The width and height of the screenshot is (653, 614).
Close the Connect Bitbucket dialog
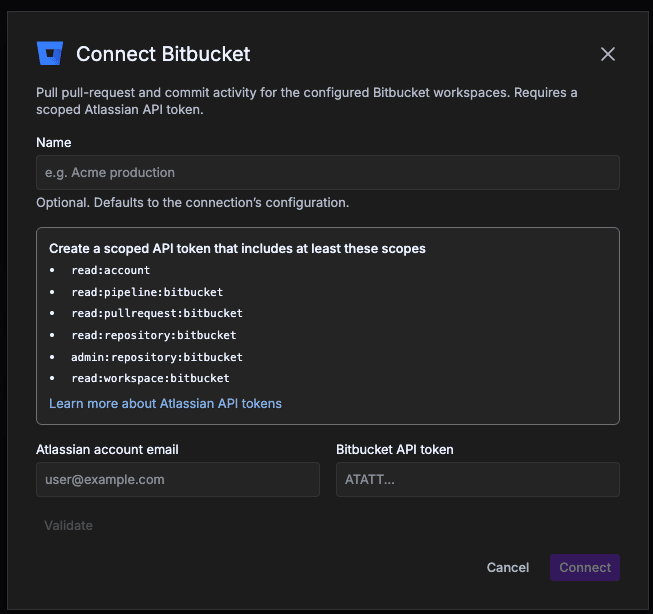tap(608, 54)
